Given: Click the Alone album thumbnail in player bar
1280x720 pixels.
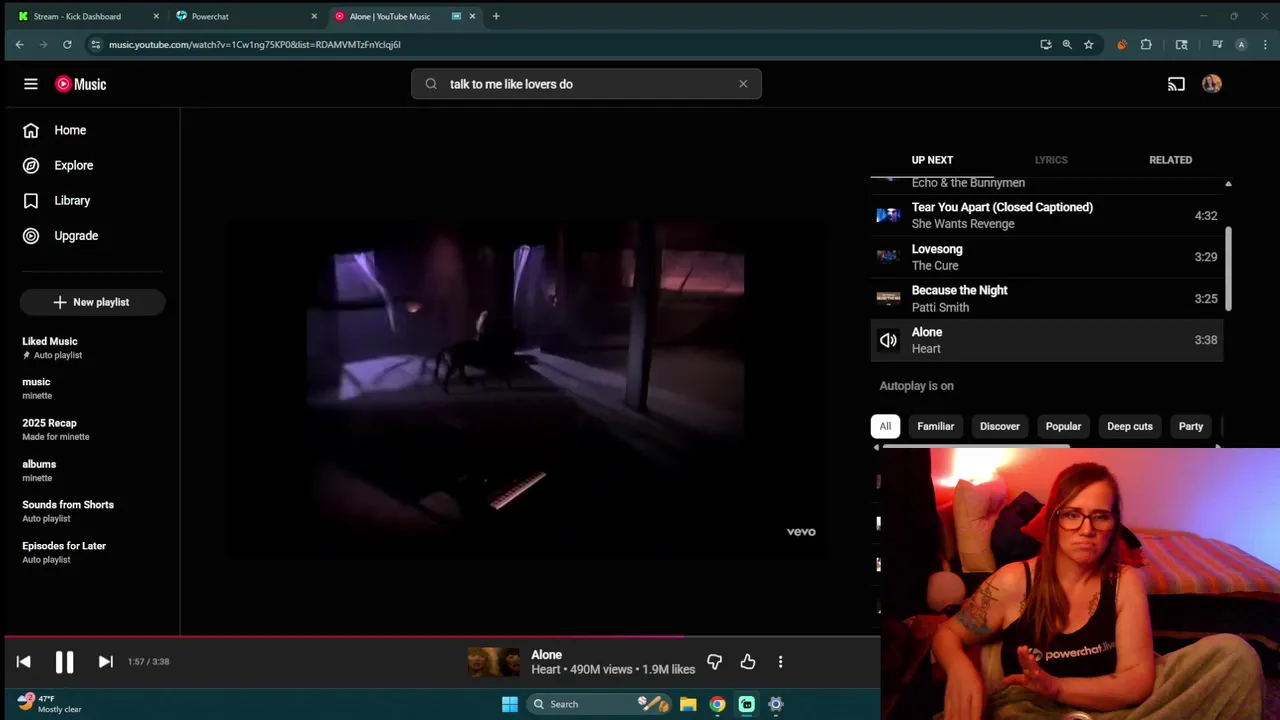Looking at the screenshot, I should 494,662.
